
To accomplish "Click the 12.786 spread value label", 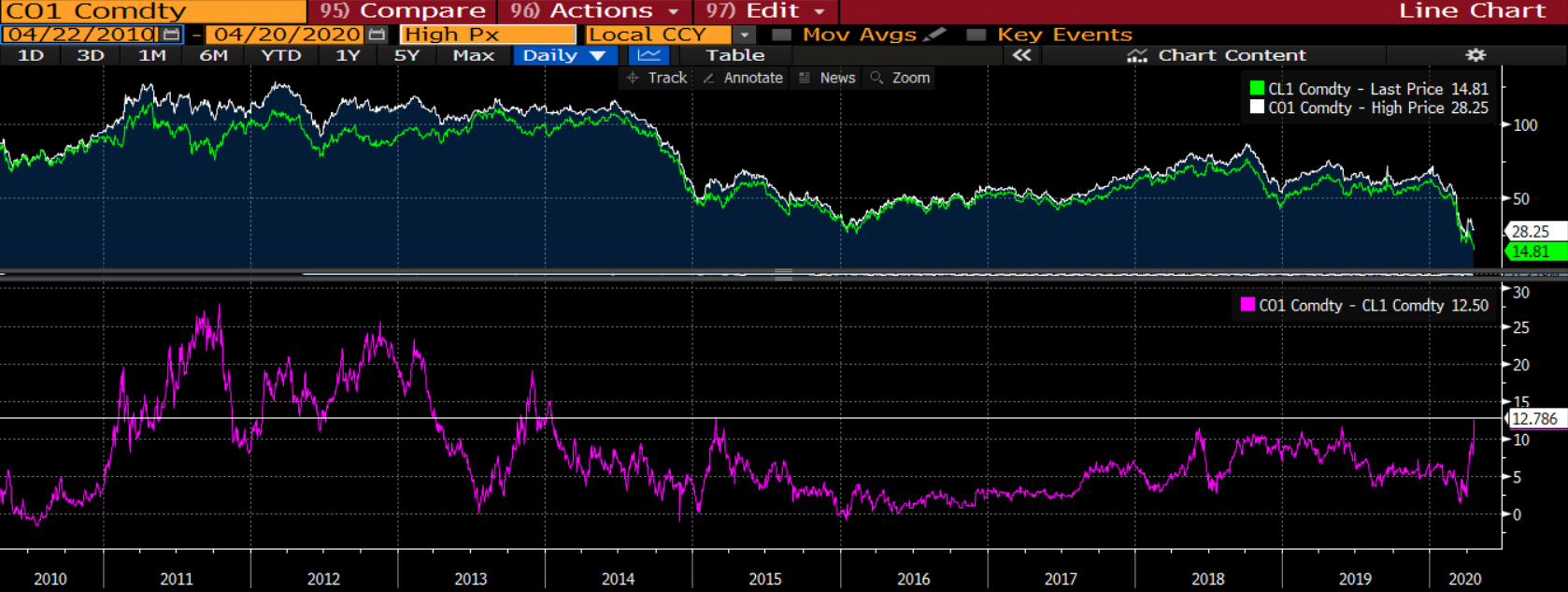I will pyautogui.click(x=1535, y=419).
